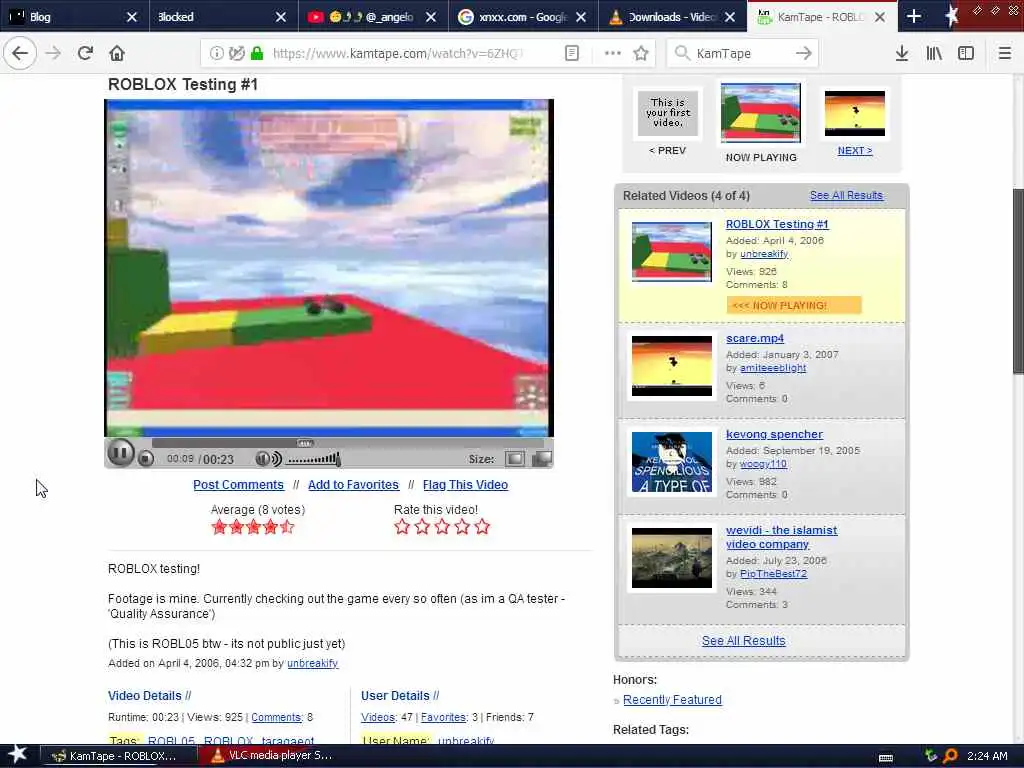Open VLC media player taskbar item
This screenshot has width=1024, height=768.
[x=271, y=756]
